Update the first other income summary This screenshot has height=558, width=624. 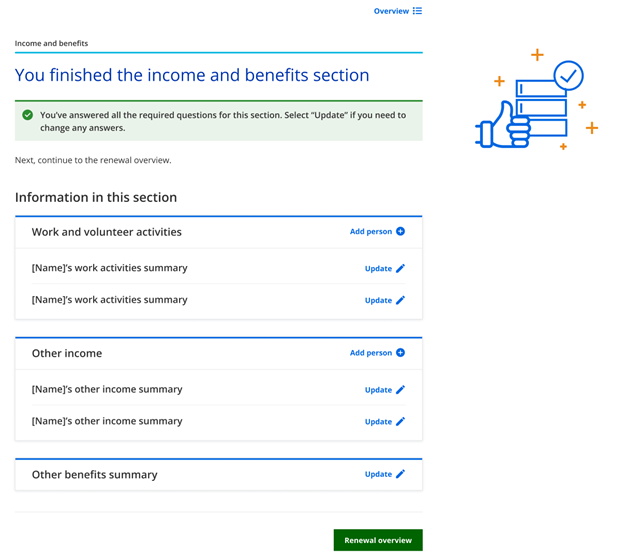[378, 390]
